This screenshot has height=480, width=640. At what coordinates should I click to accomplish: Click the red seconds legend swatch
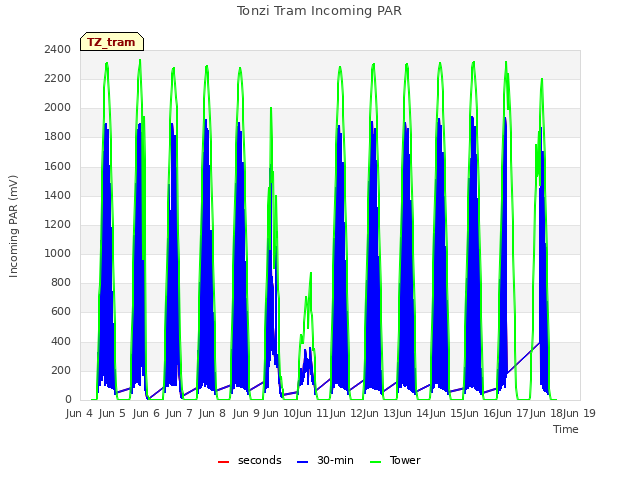(x=223, y=462)
